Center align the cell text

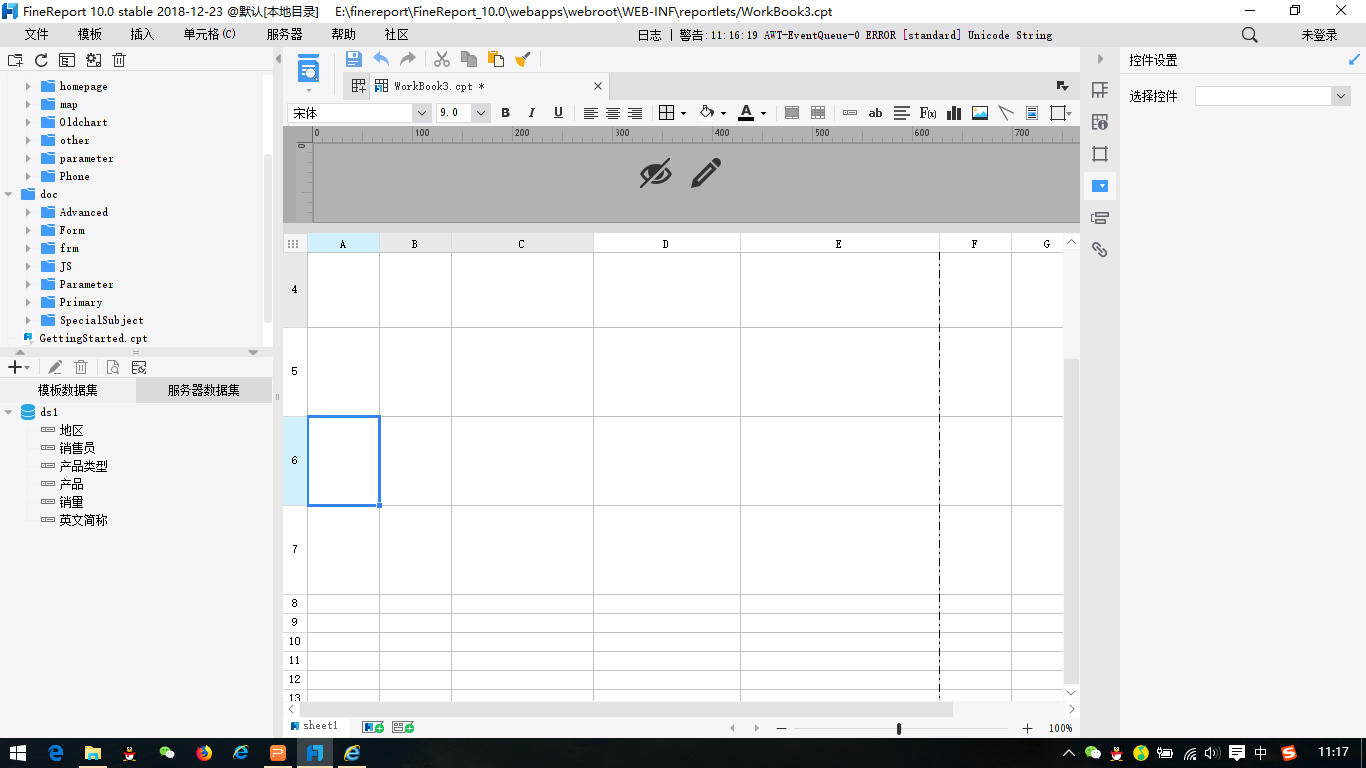click(x=613, y=113)
